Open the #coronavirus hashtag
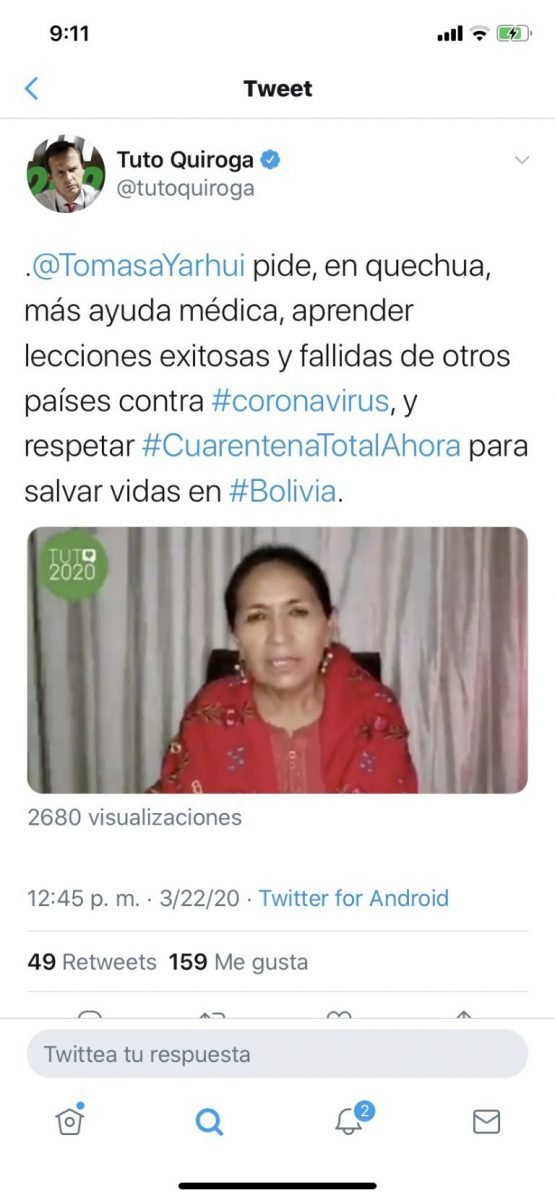555x1200 pixels. click(x=300, y=401)
